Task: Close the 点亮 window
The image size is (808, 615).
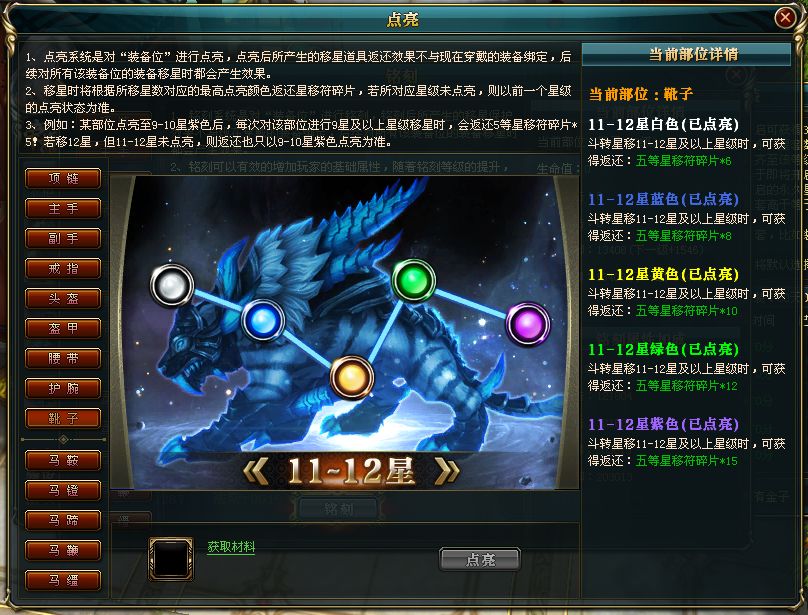Action: (x=785, y=18)
